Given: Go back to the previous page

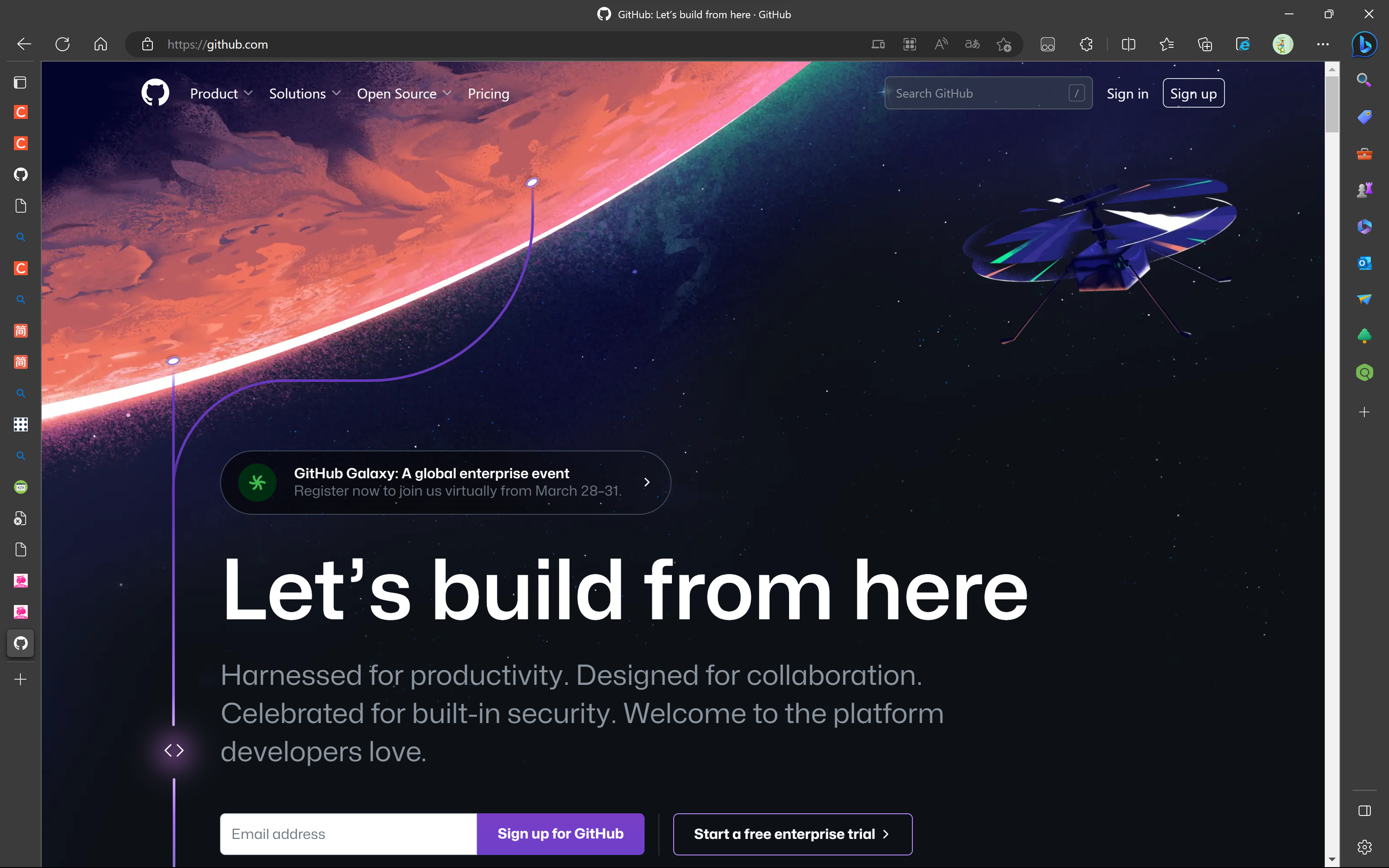Looking at the screenshot, I should pos(24,44).
